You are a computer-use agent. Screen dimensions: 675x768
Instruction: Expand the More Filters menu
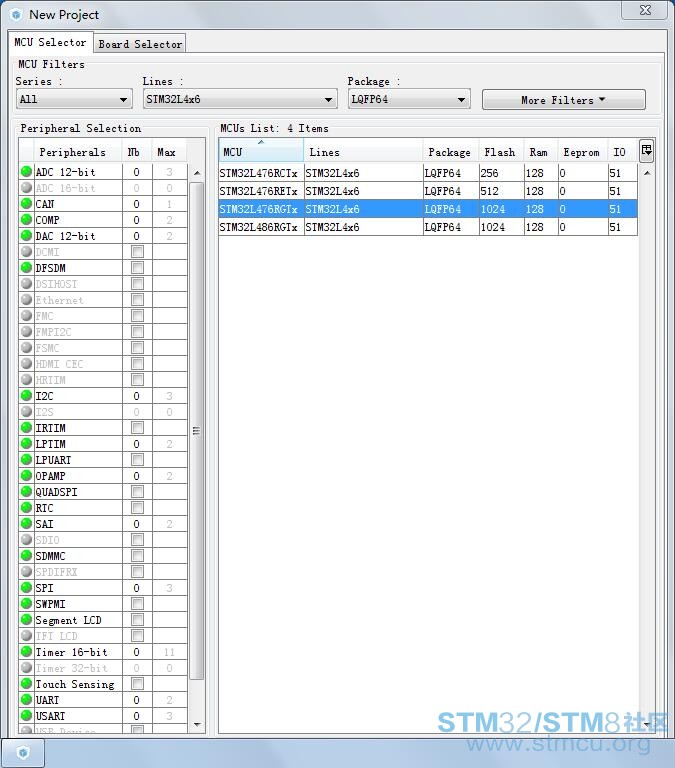click(563, 100)
